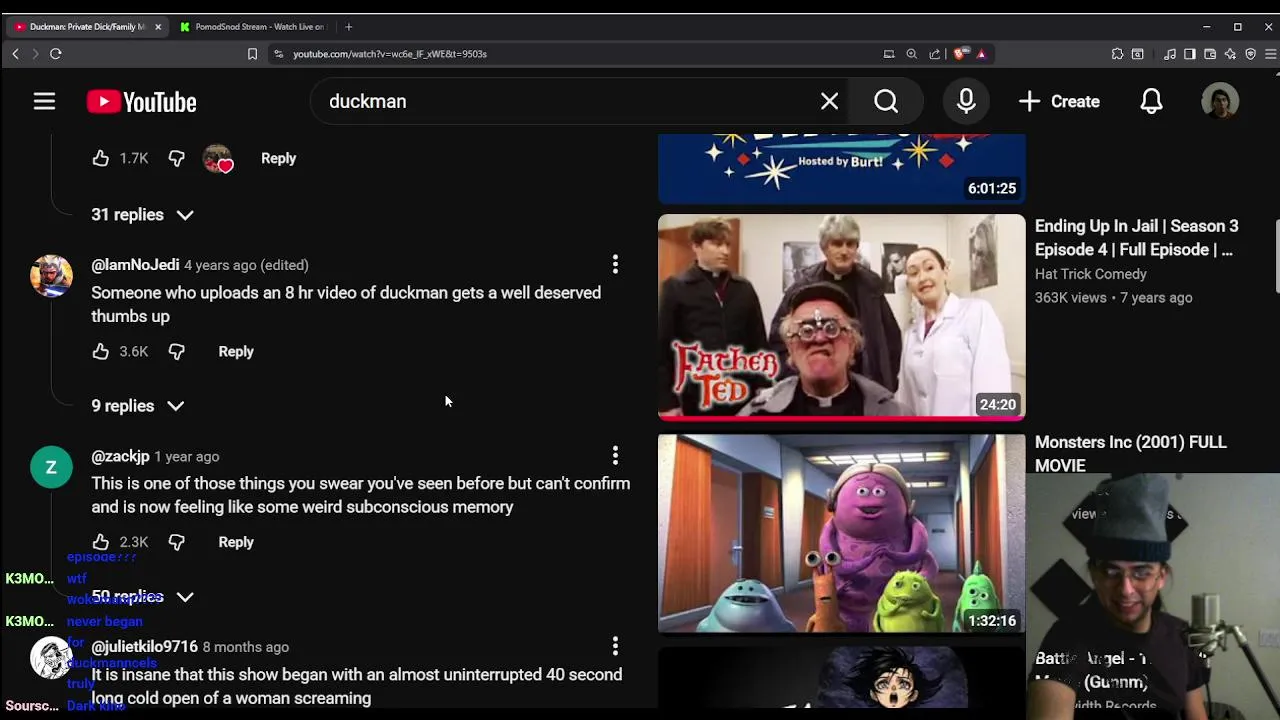Start voice search with microphone icon
The image size is (1280, 720).
pos(966,101)
